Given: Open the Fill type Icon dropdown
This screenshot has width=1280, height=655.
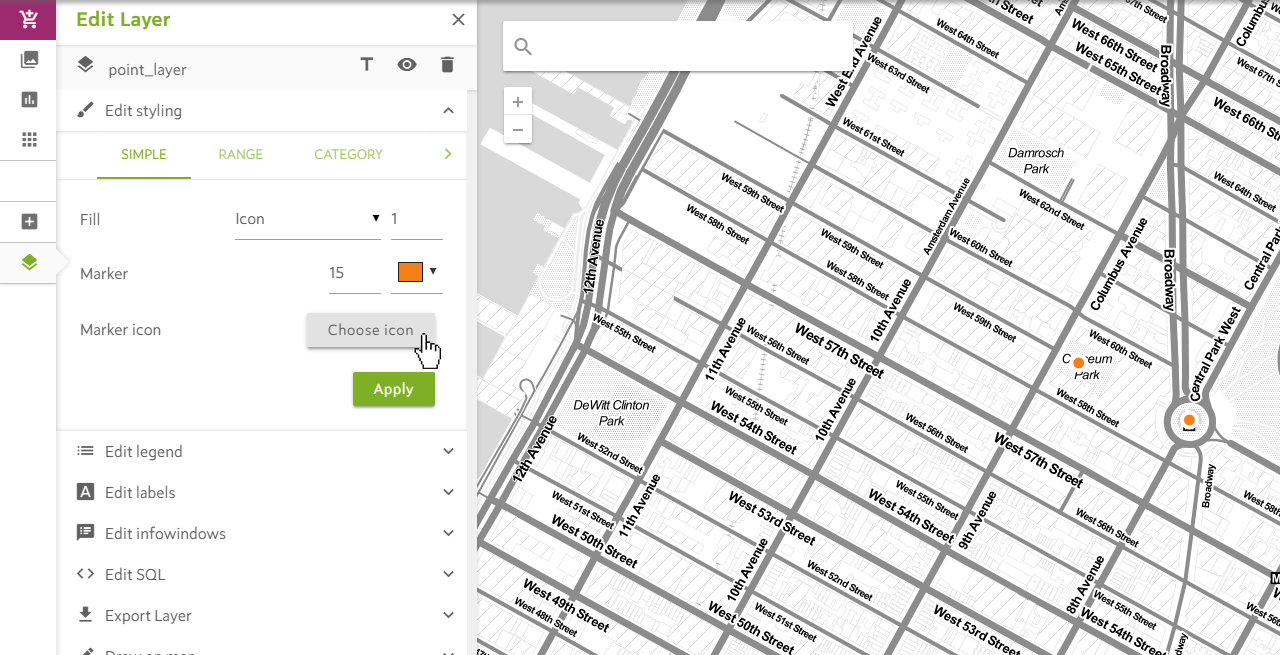Looking at the screenshot, I should click(307, 219).
